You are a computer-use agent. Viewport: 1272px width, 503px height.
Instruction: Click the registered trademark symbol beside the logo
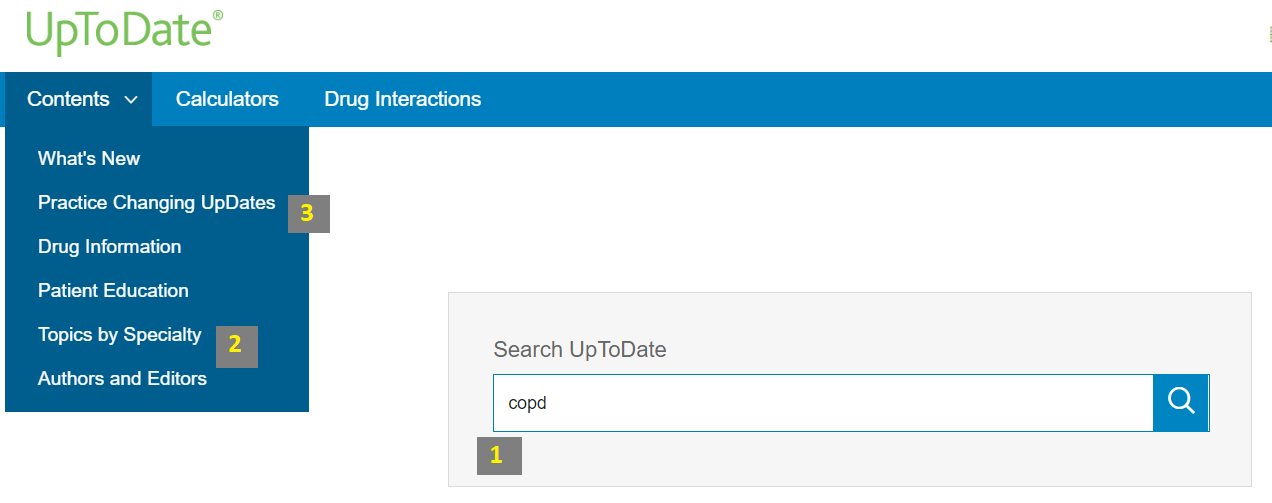[x=218, y=16]
